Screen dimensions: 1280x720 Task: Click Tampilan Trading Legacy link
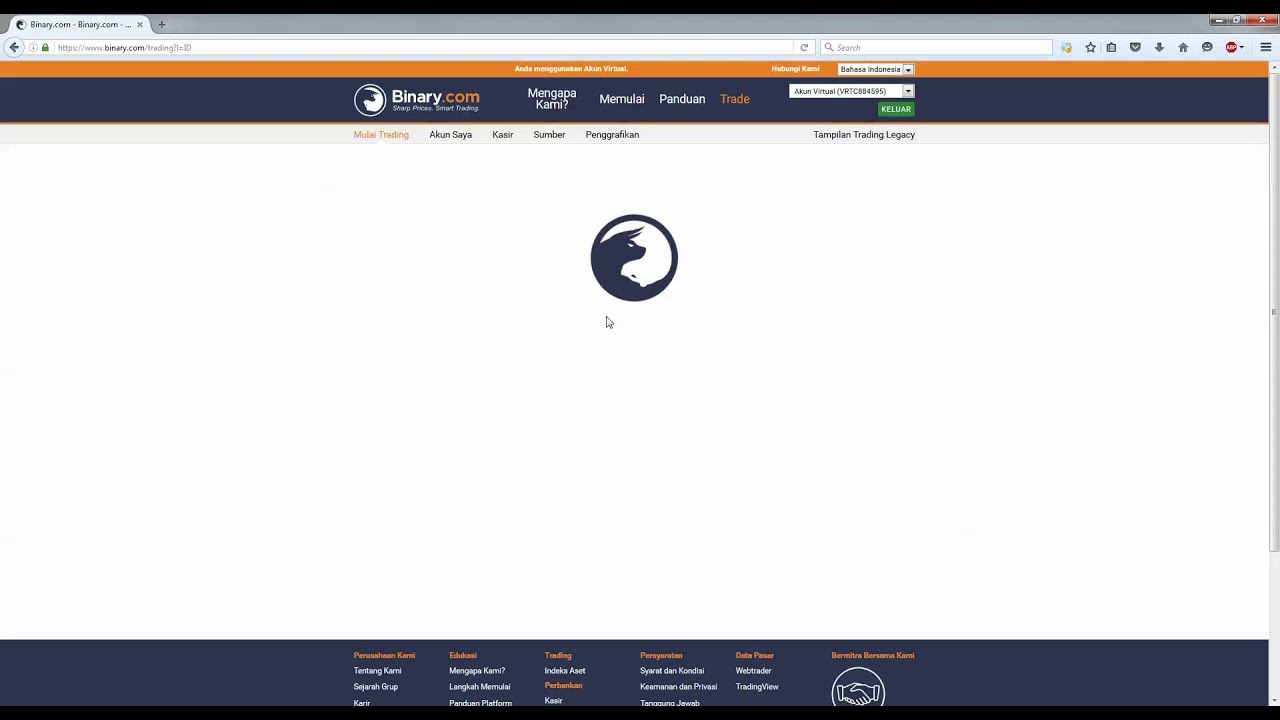[864, 135]
